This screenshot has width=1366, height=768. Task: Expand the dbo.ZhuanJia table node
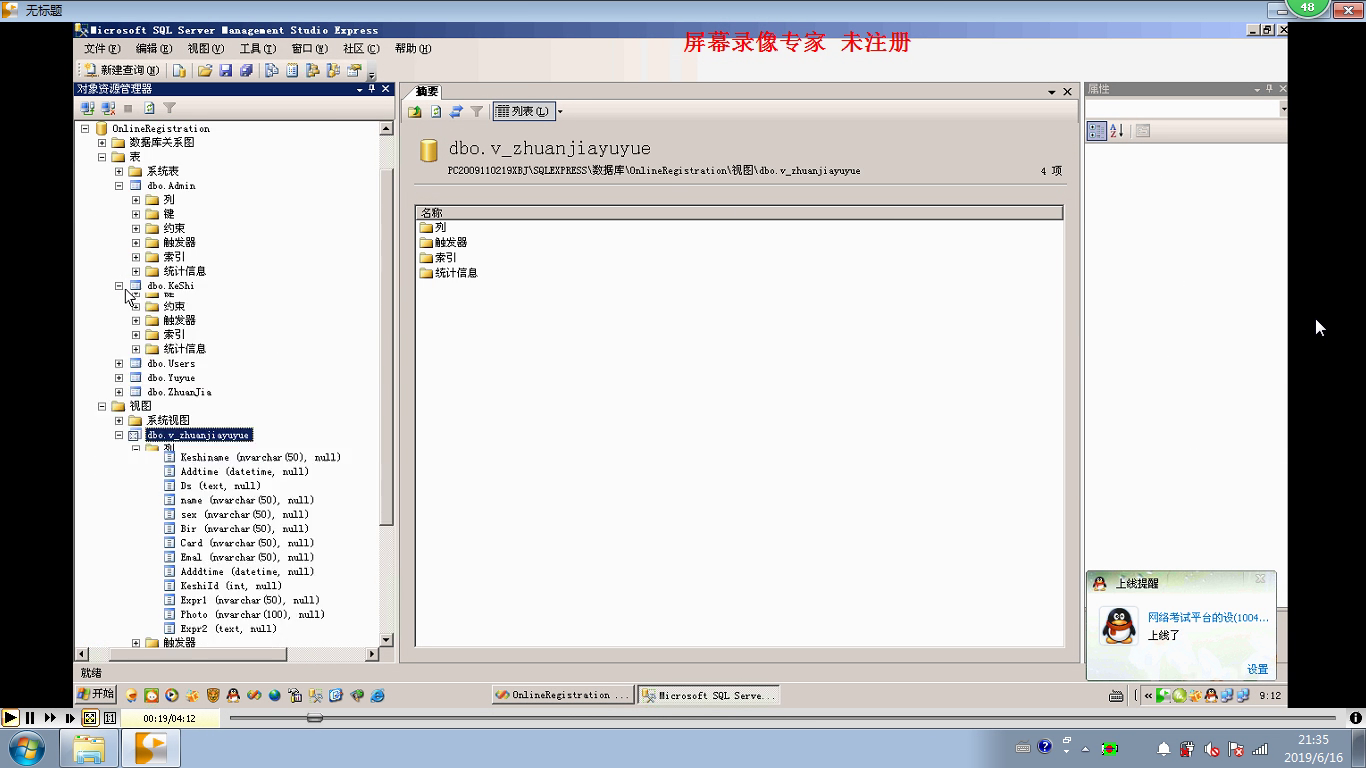click(x=119, y=392)
